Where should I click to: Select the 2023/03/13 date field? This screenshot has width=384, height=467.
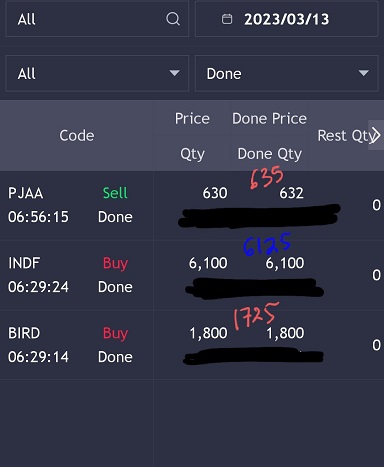[x=287, y=19]
